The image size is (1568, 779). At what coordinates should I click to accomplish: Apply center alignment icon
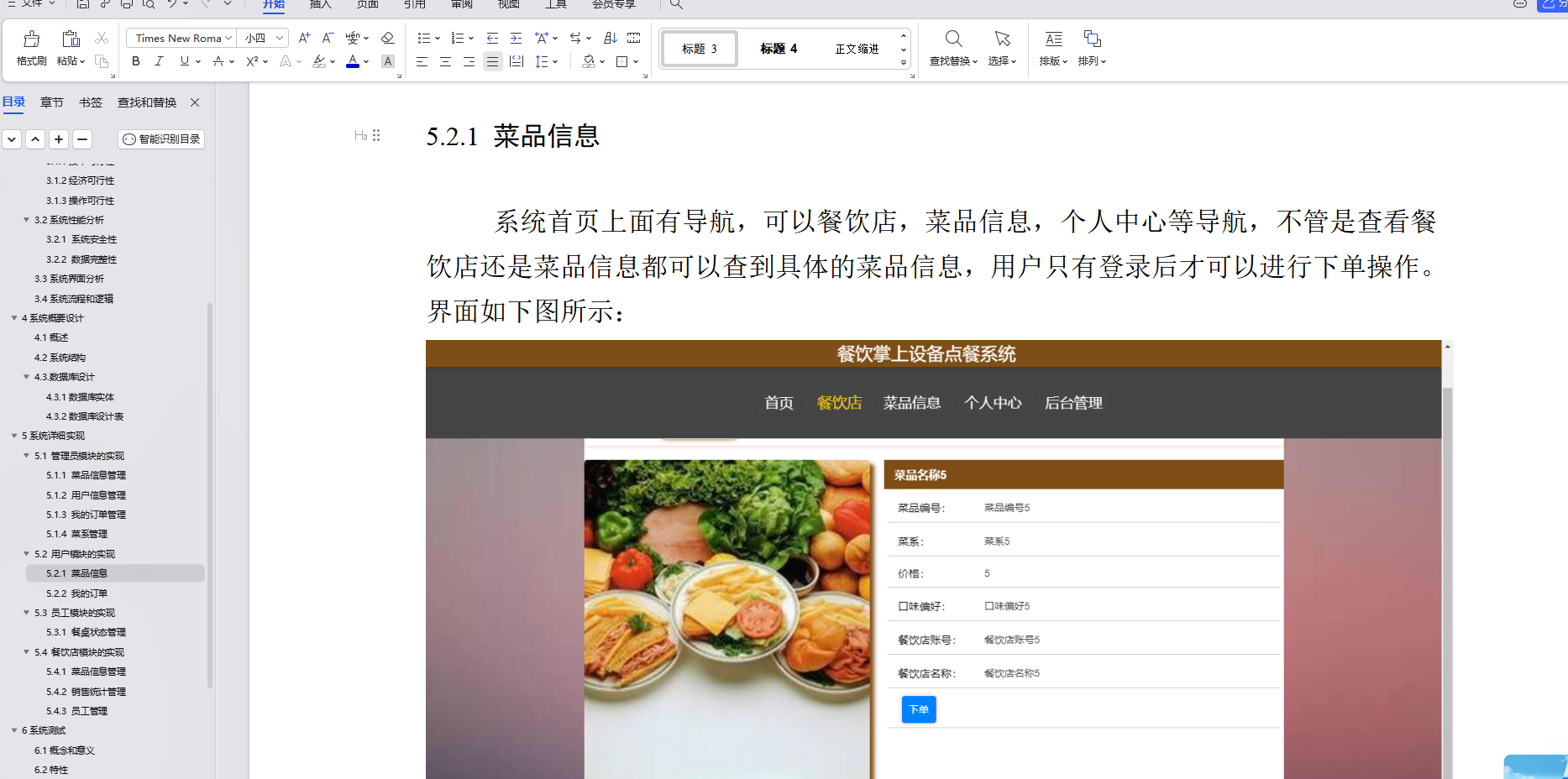(445, 61)
